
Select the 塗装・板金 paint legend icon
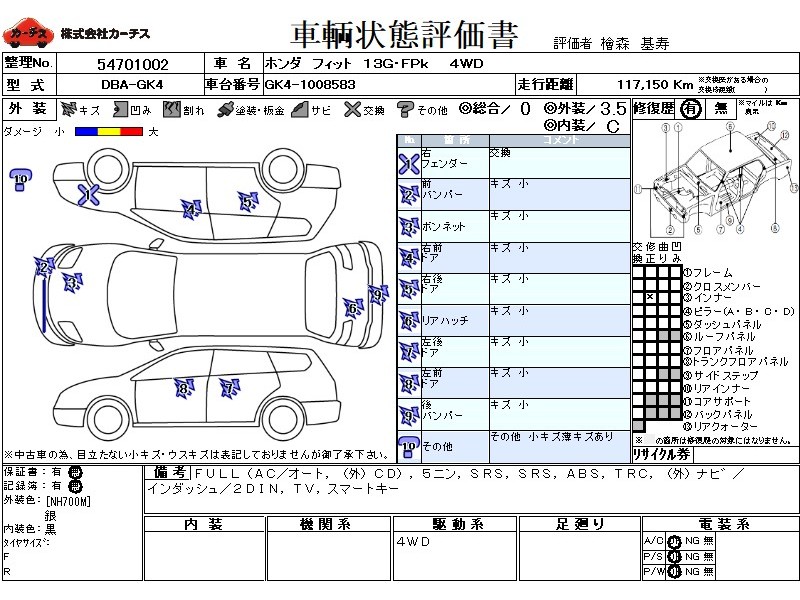(225, 110)
